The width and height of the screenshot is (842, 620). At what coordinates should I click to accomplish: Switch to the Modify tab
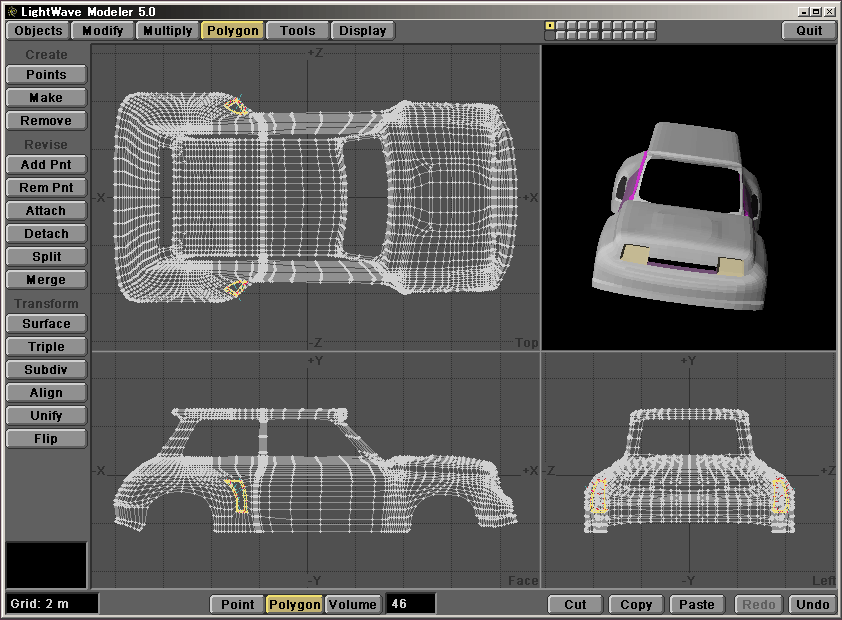click(104, 30)
